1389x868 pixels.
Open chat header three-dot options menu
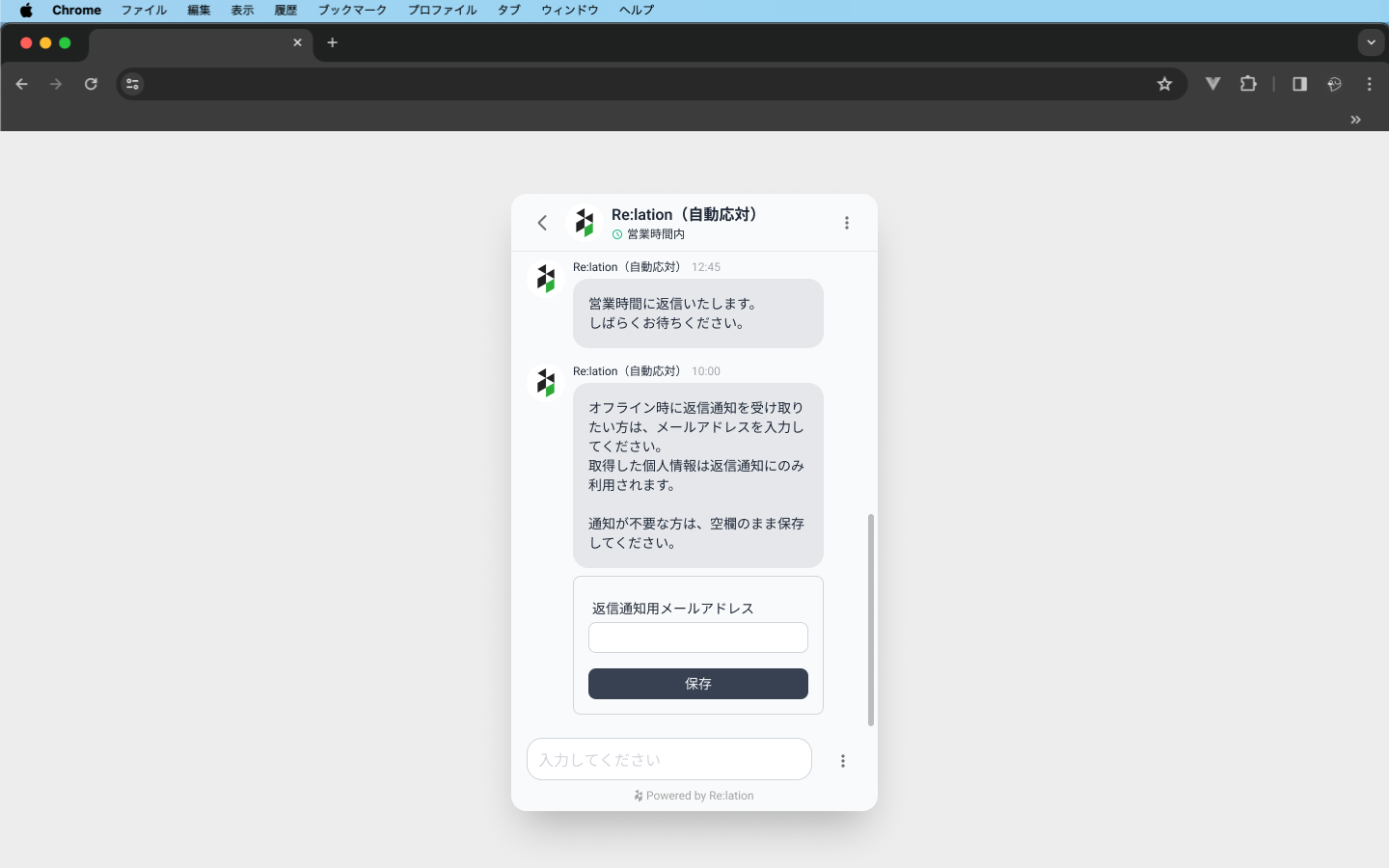(847, 223)
